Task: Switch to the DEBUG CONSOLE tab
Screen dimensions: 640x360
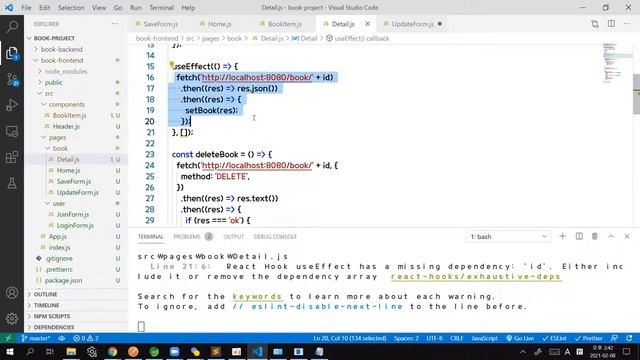Action: point(275,237)
